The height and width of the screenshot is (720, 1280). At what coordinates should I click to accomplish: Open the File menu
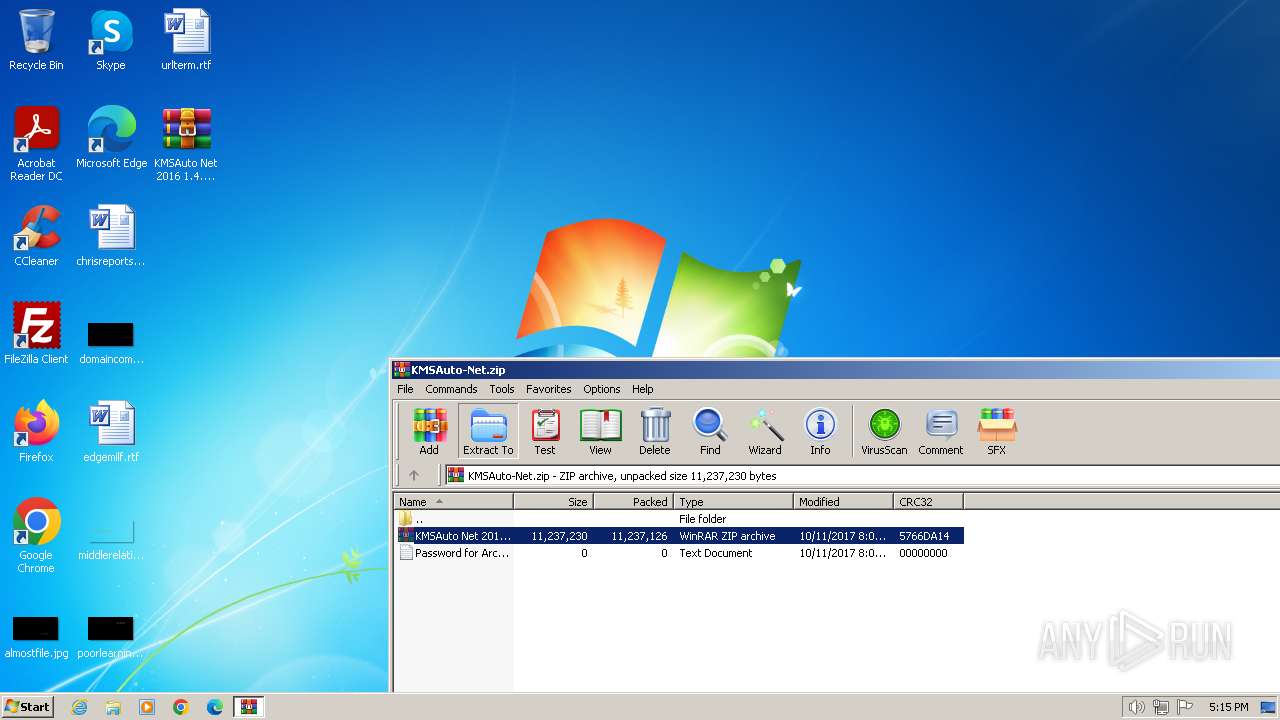(x=405, y=389)
